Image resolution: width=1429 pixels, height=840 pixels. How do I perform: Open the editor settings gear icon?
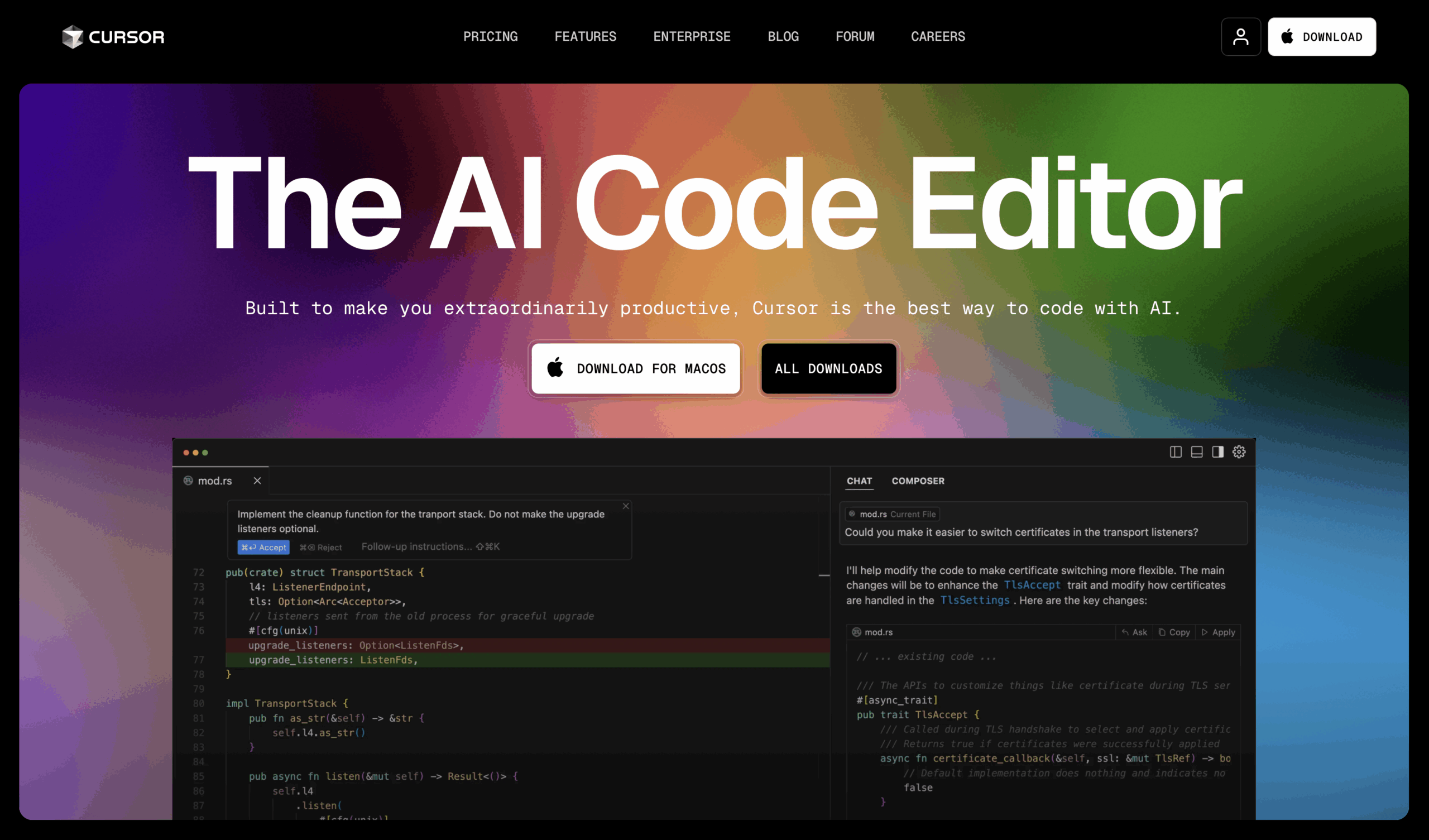pyautogui.click(x=1239, y=452)
